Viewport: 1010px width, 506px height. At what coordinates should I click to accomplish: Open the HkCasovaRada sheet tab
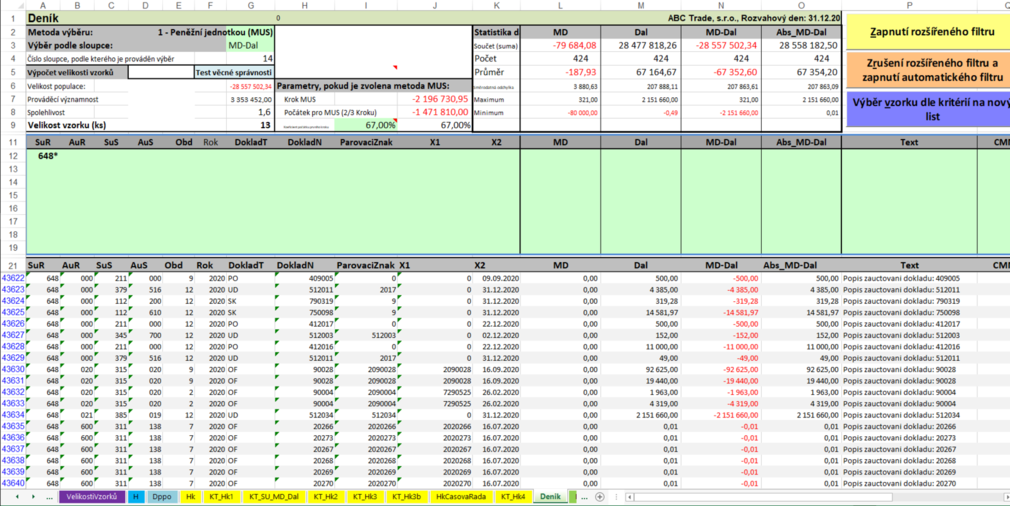(x=459, y=497)
